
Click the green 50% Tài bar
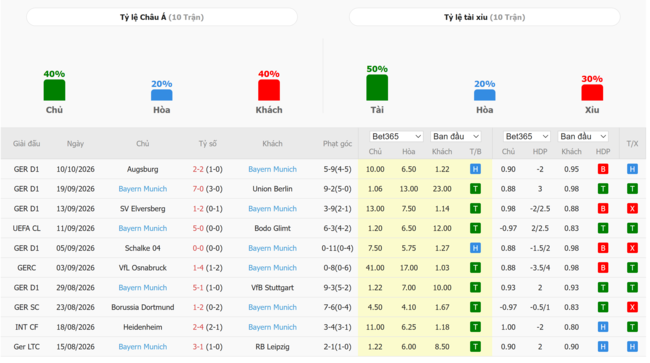click(x=377, y=87)
